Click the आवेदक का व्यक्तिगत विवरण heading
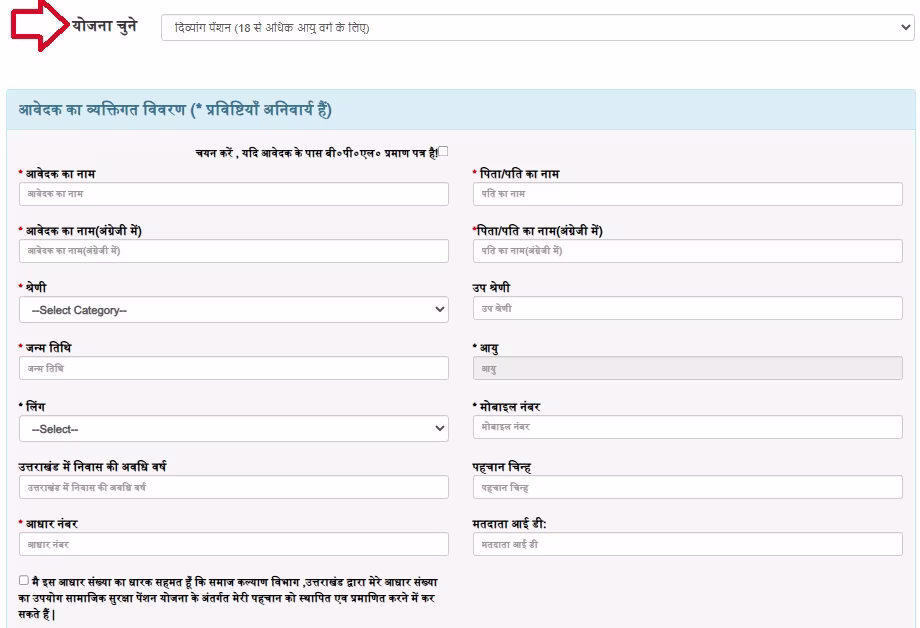The height and width of the screenshot is (628, 920). tap(175, 110)
